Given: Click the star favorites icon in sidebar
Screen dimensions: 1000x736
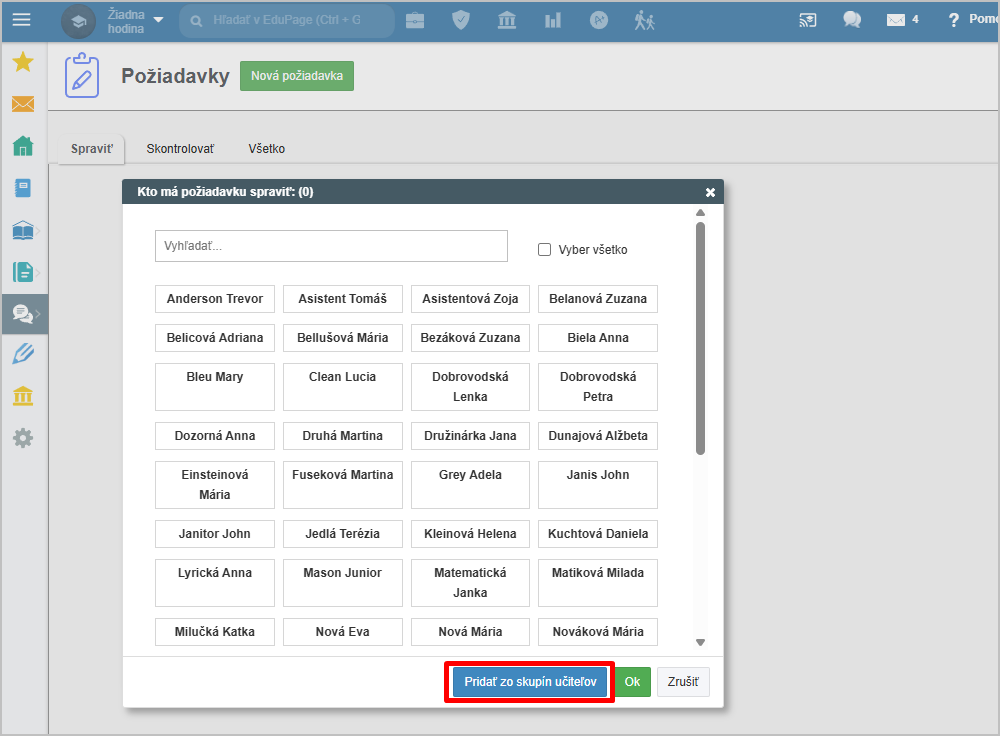Looking at the screenshot, I should (x=22, y=62).
